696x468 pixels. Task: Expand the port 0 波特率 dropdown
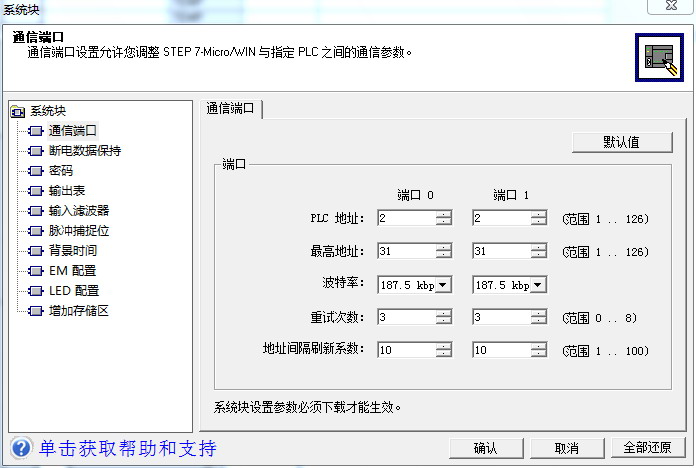click(x=443, y=285)
